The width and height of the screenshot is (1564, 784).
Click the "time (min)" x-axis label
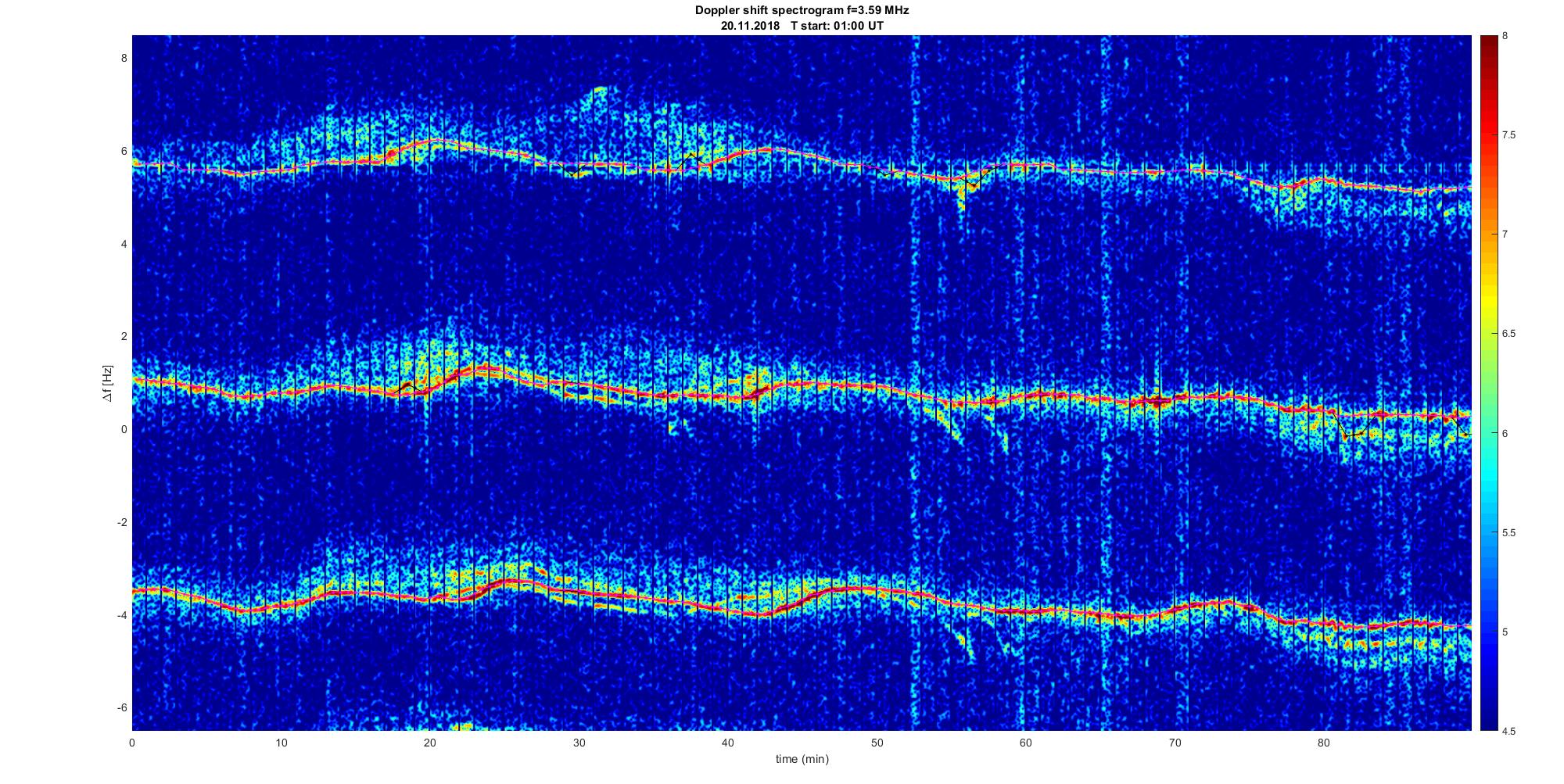802,759
